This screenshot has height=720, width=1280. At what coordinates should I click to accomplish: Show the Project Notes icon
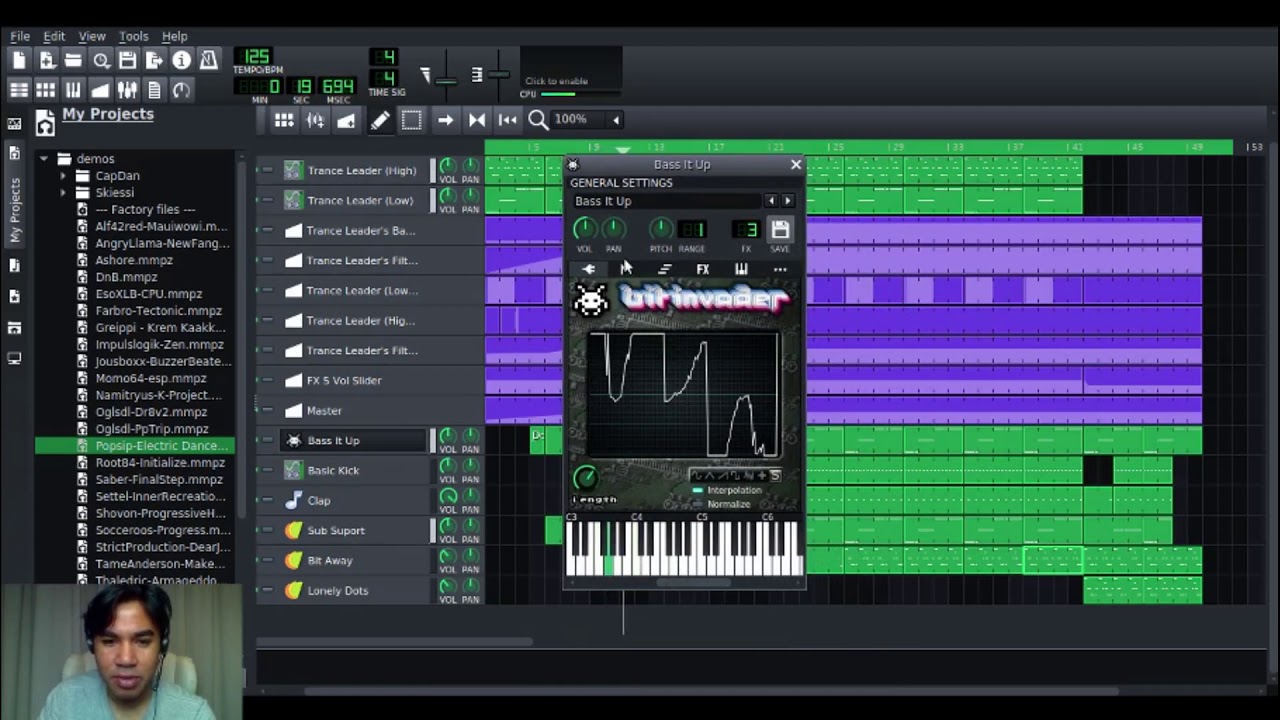pos(154,90)
